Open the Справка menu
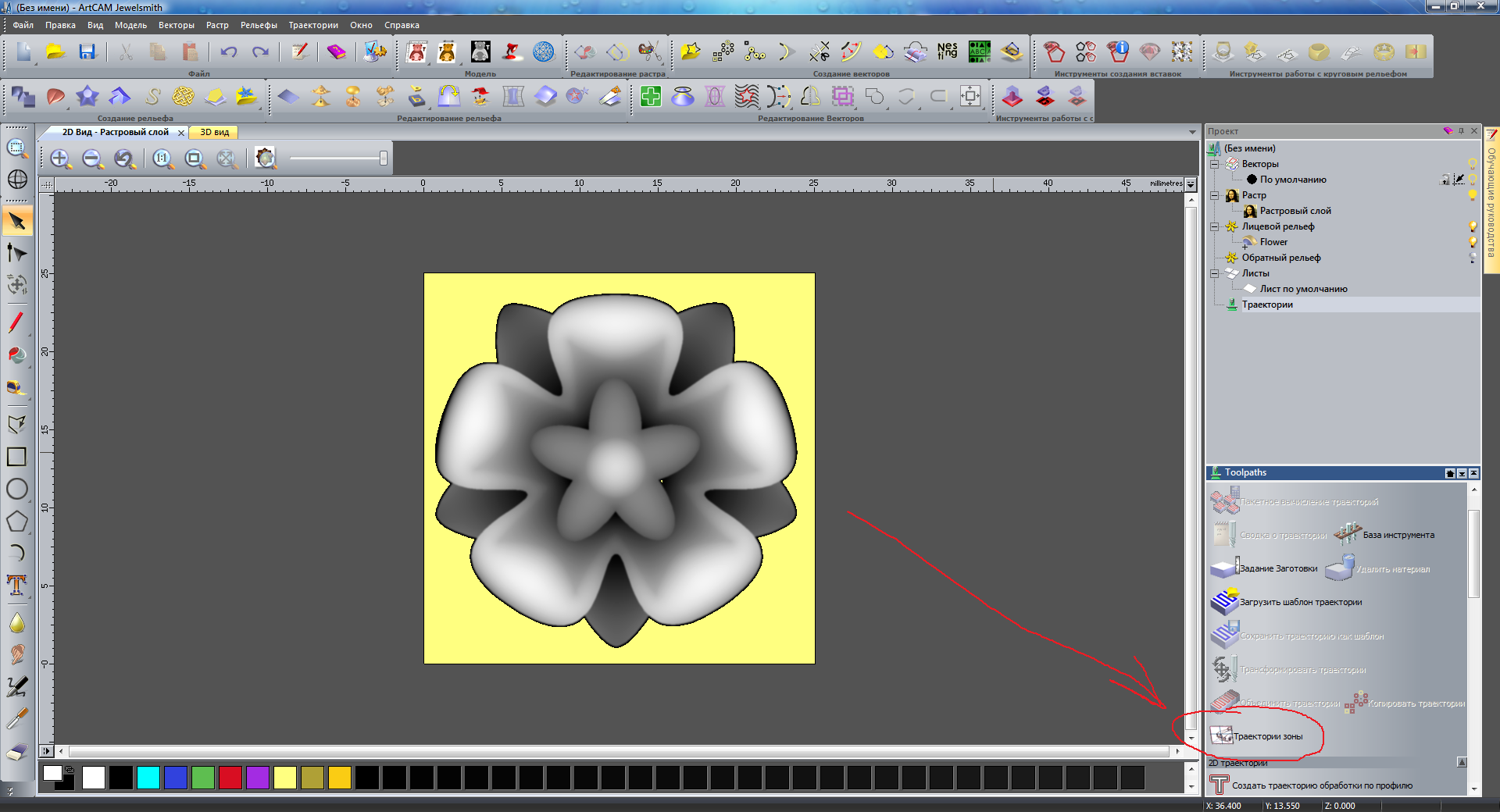The image size is (1500, 812). pos(402,25)
